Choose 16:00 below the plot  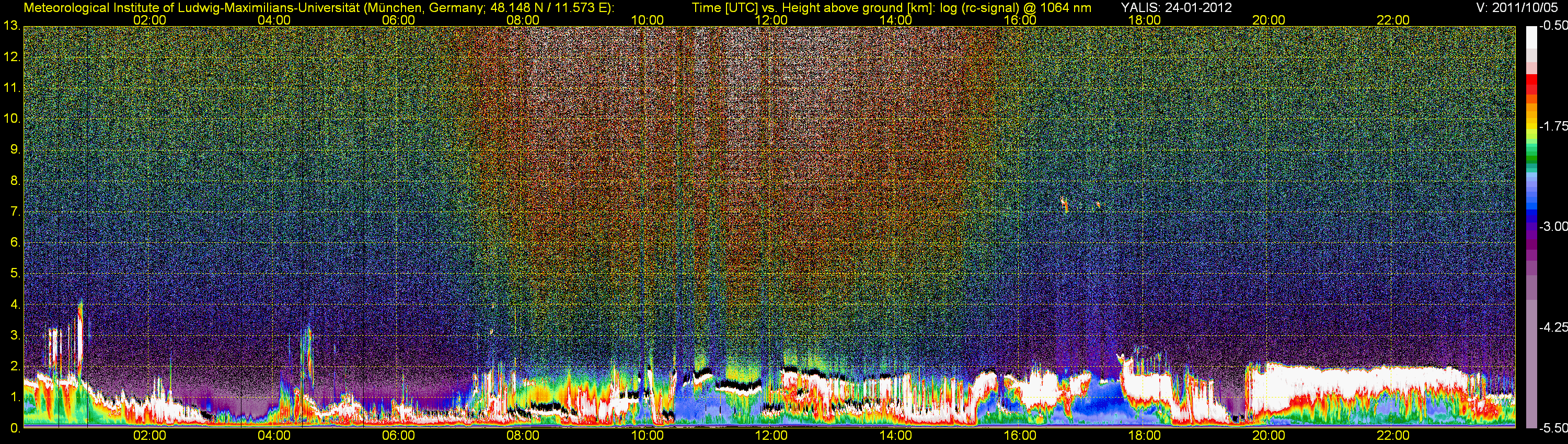pyautogui.click(x=1020, y=436)
